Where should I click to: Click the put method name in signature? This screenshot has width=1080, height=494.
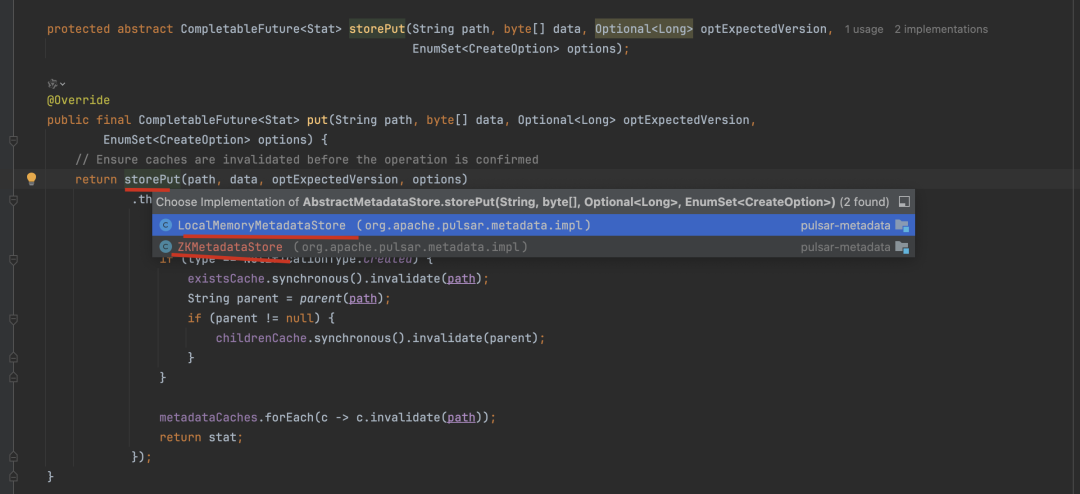click(318, 120)
